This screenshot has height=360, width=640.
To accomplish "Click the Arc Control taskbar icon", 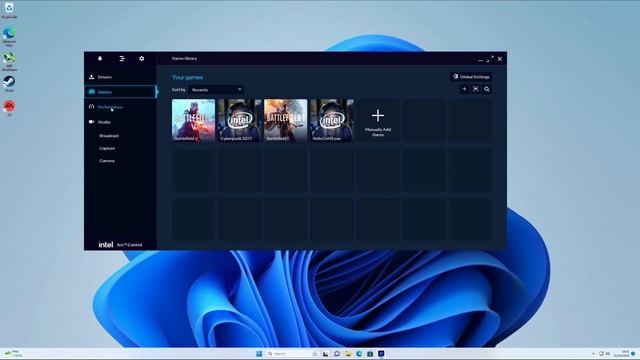I will pos(381,353).
